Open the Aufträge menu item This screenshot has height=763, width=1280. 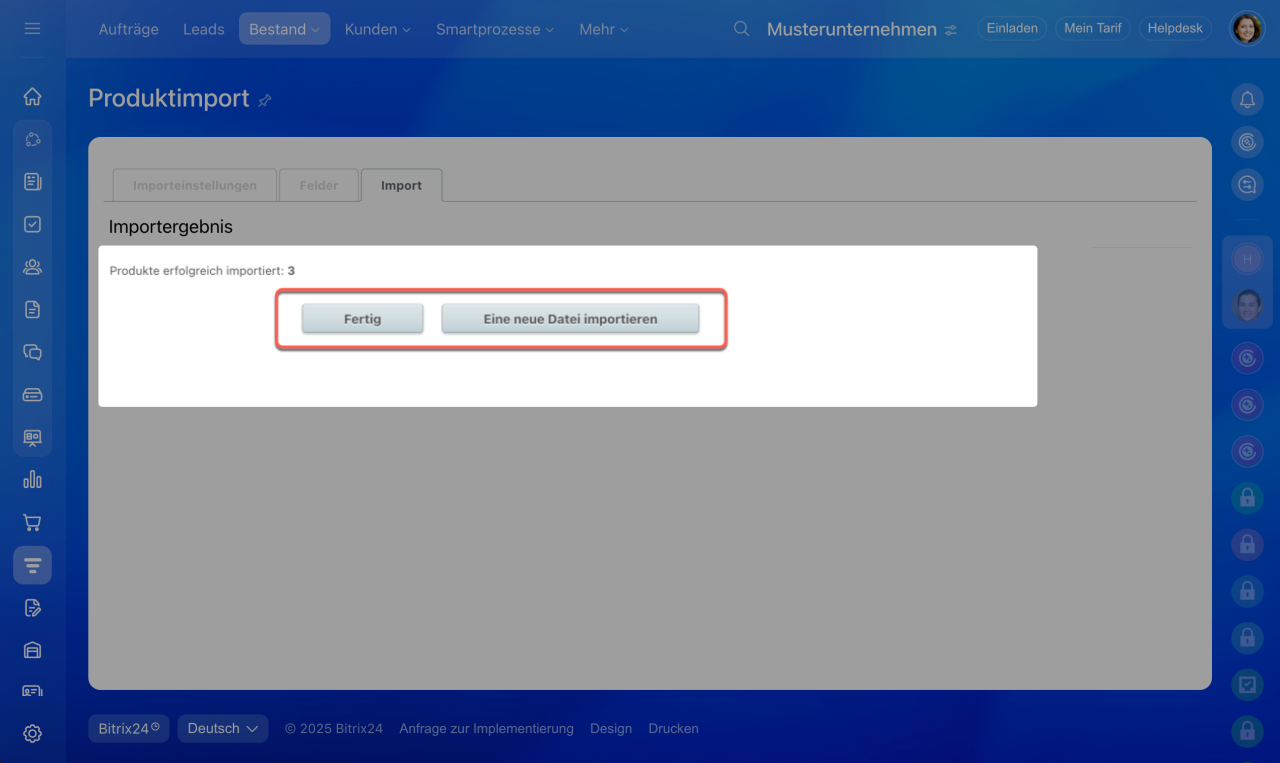point(128,29)
